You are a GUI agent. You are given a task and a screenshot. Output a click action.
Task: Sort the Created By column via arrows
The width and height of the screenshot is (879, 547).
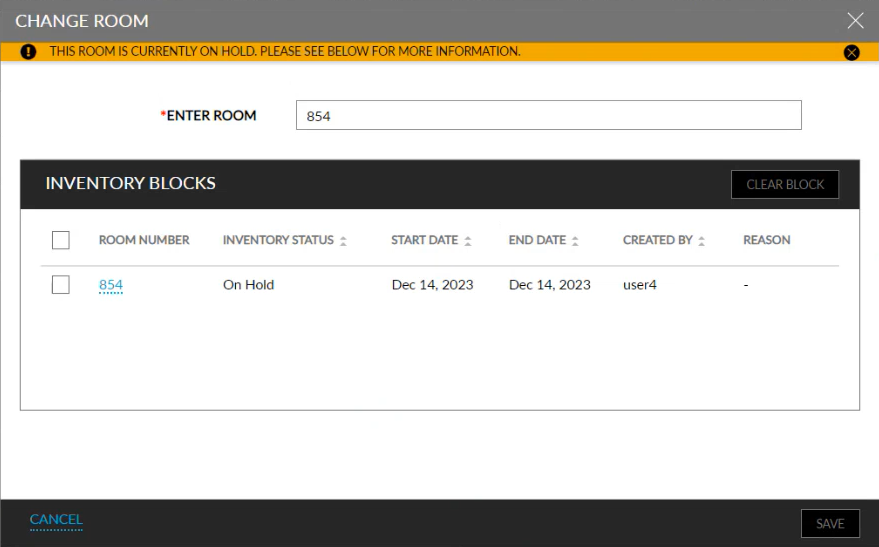701,241
